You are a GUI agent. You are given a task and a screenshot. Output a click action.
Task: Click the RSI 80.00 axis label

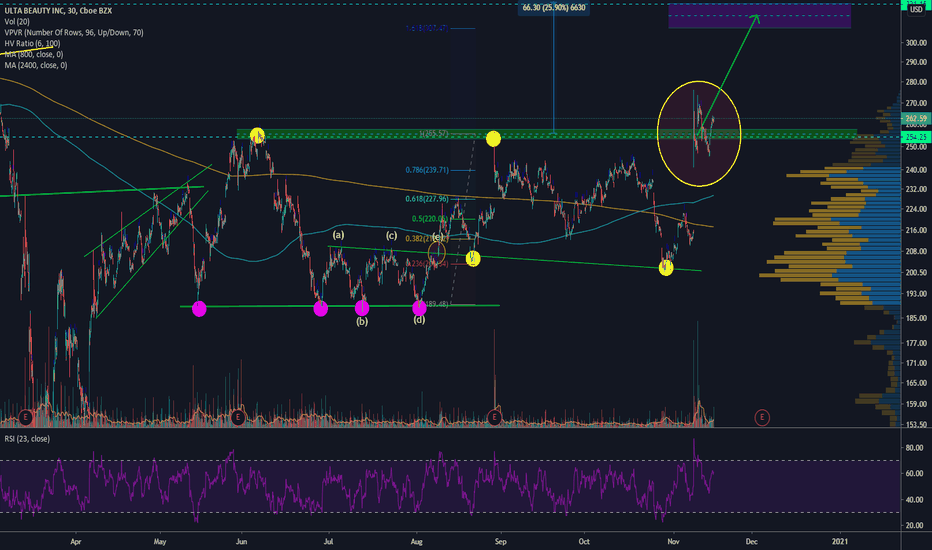click(x=914, y=448)
